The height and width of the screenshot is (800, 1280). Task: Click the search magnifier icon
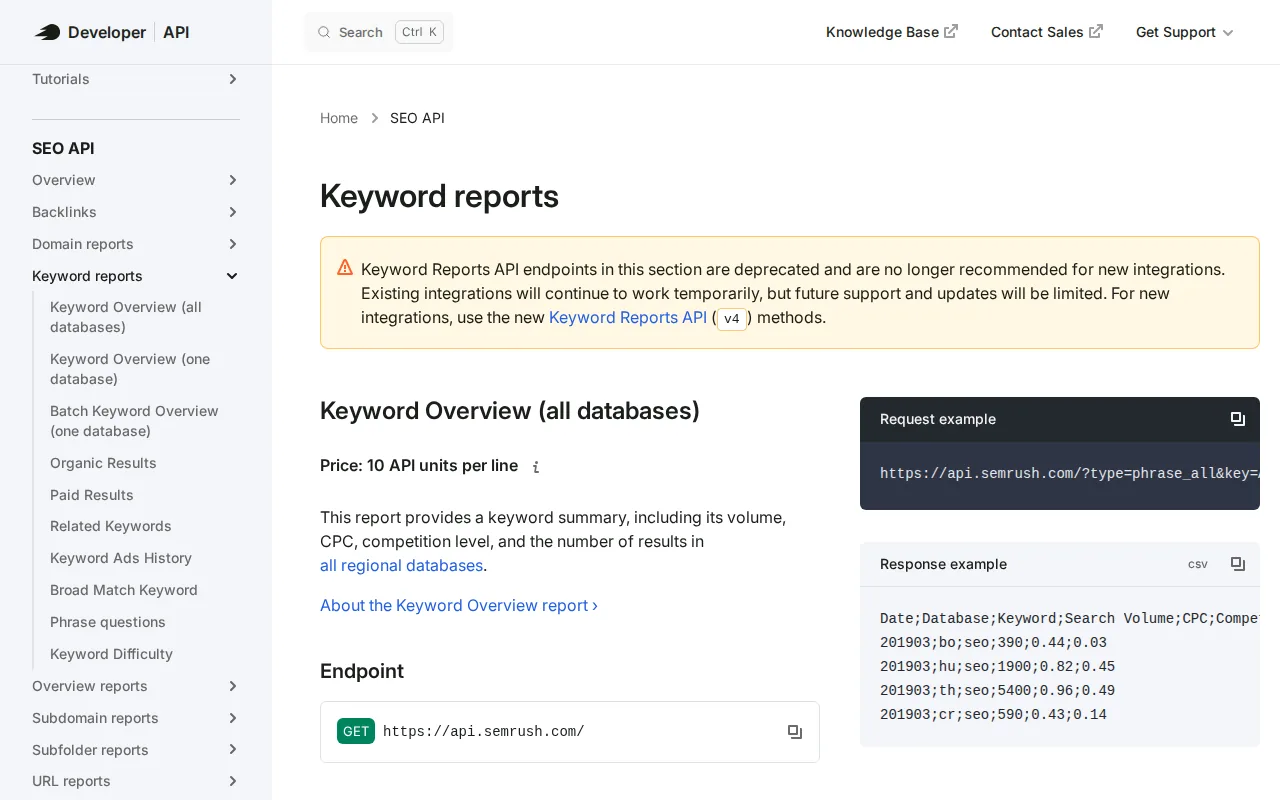(x=324, y=32)
